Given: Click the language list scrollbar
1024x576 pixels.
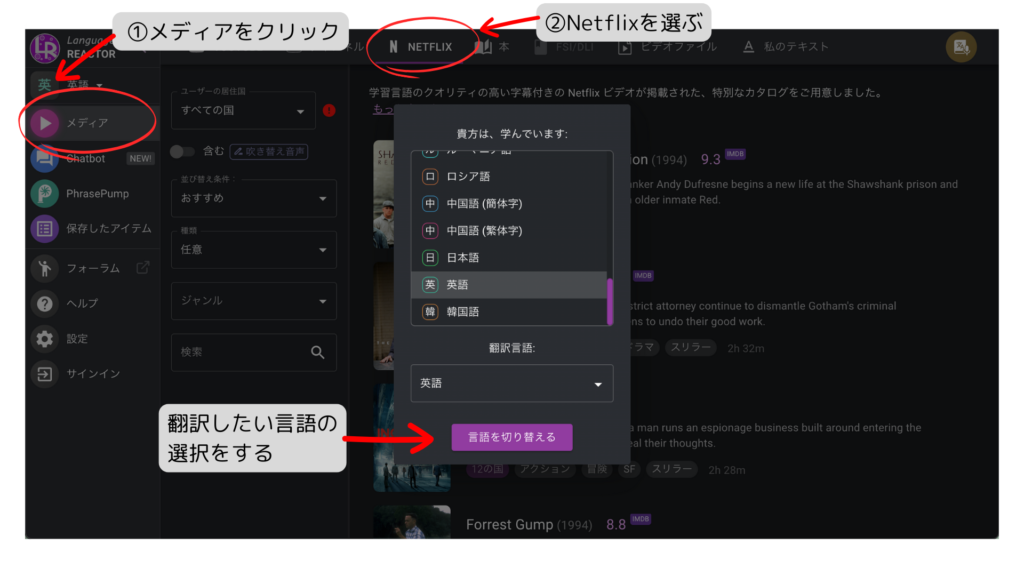Looking at the screenshot, I should 610,302.
